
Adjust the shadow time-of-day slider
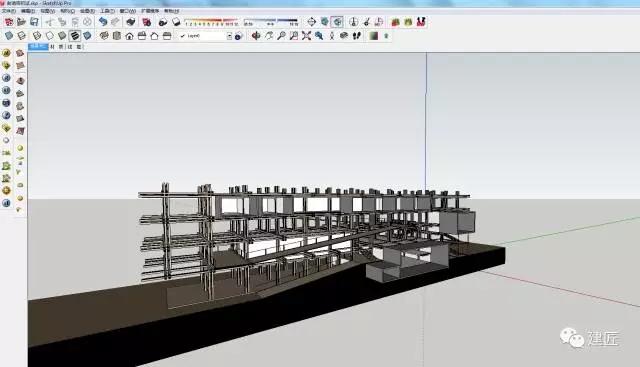coord(271,22)
